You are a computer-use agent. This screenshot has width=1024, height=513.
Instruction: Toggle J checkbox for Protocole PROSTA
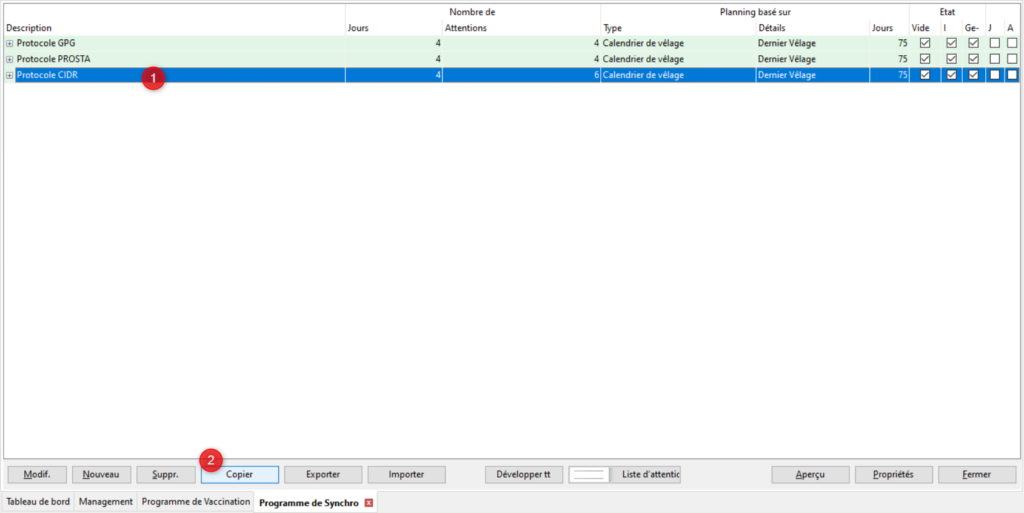click(994, 60)
